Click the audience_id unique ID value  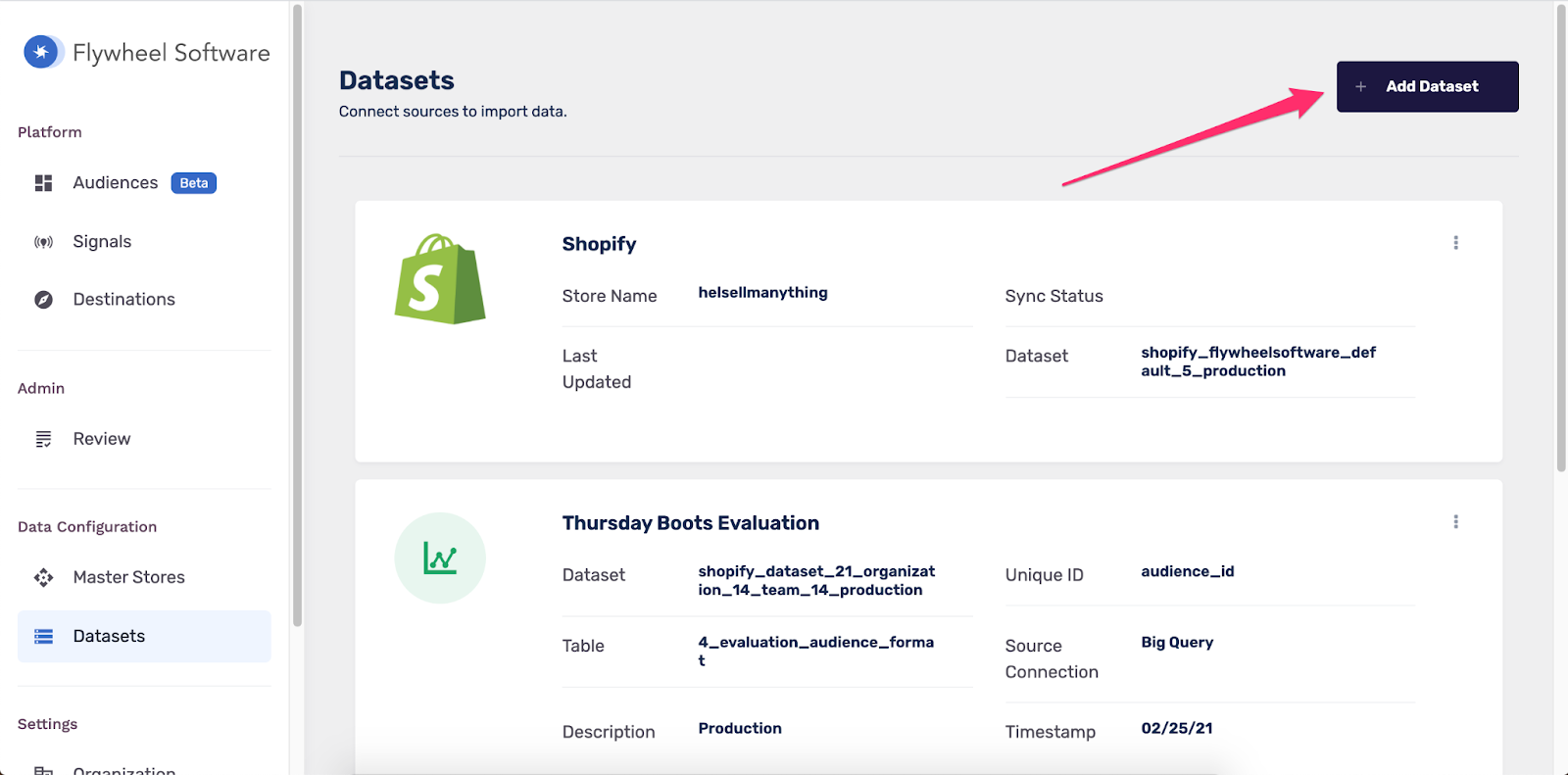1187,572
